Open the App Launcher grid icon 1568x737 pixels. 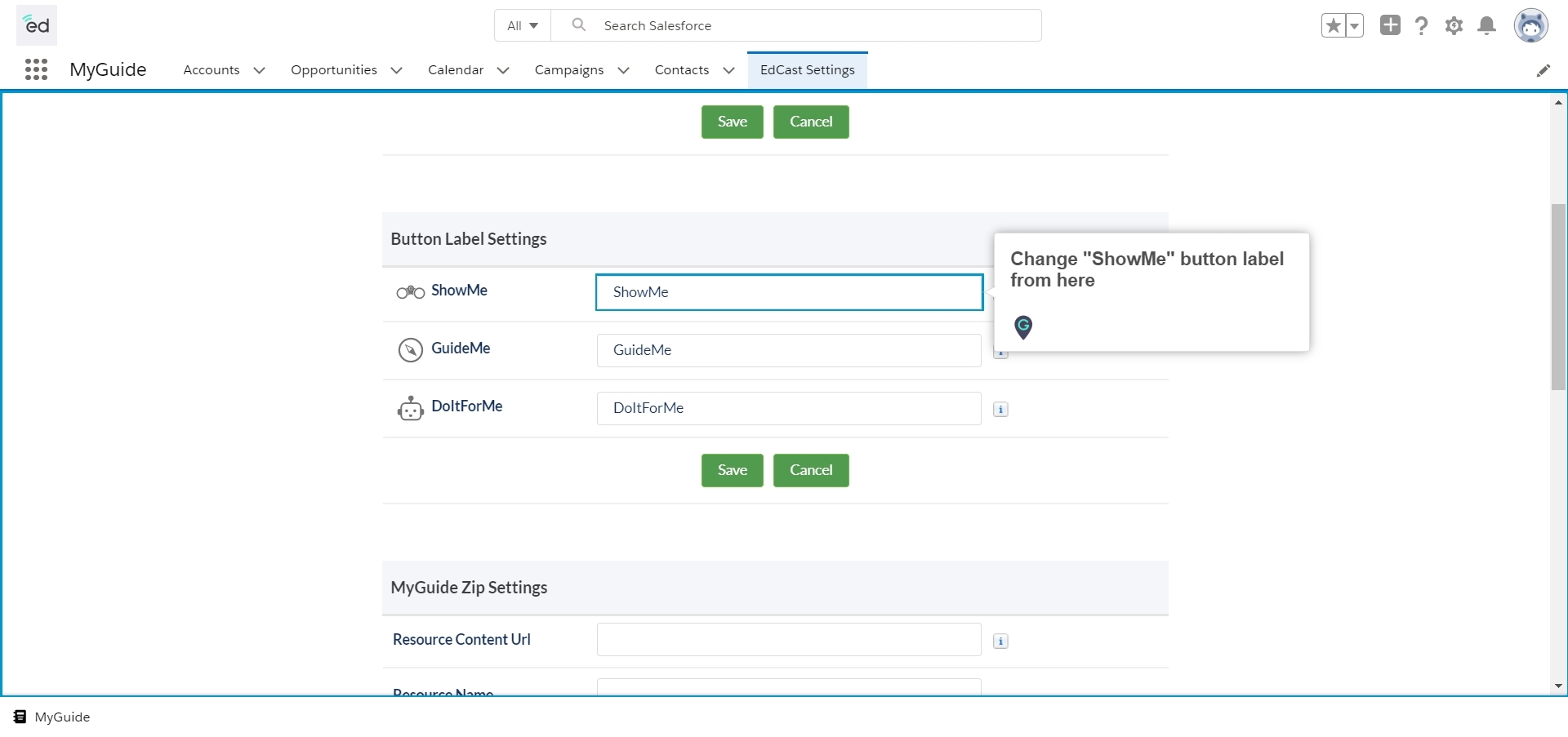click(x=36, y=69)
